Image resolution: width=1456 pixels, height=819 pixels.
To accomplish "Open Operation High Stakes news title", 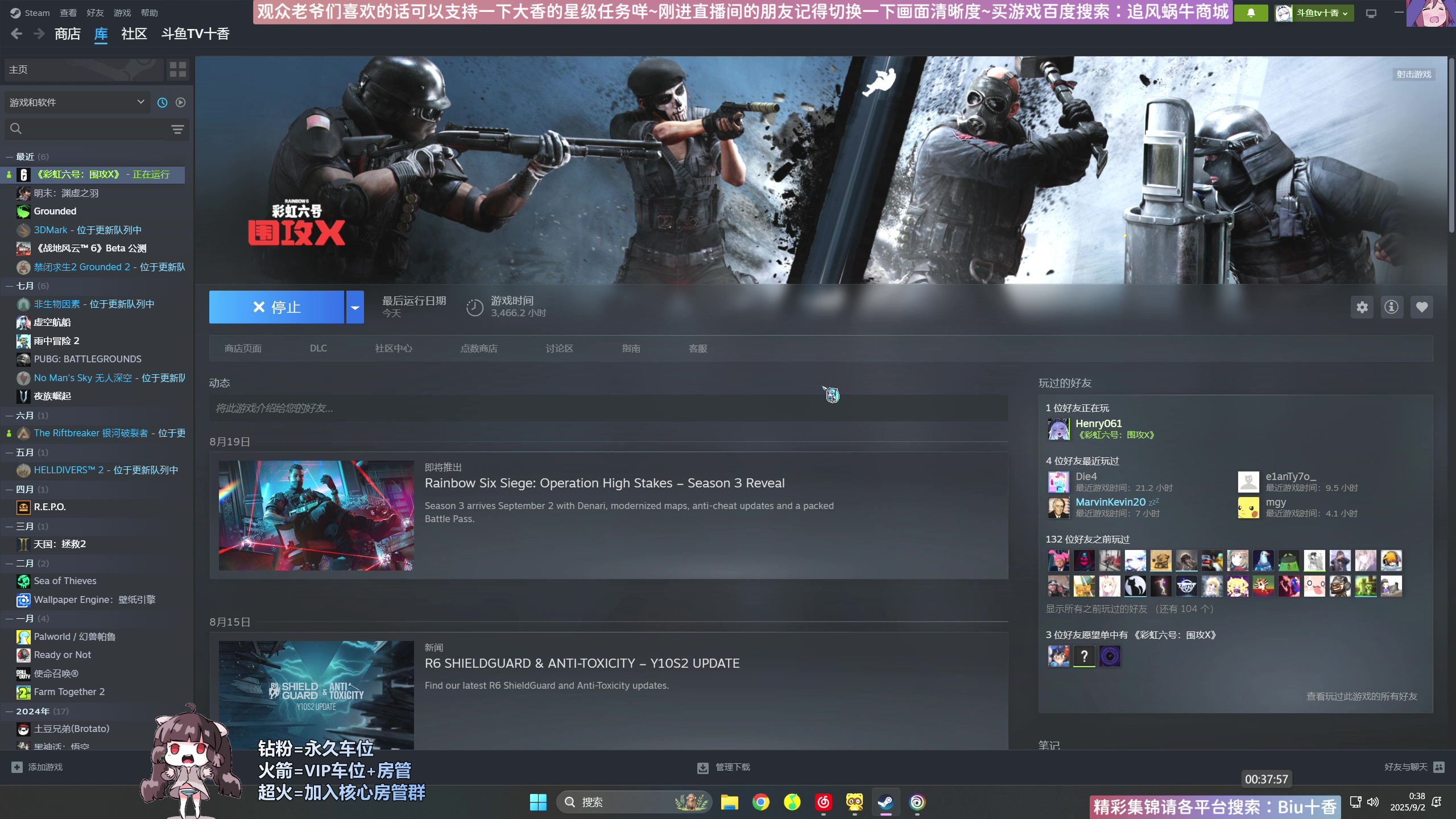I will (x=605, y=483).
